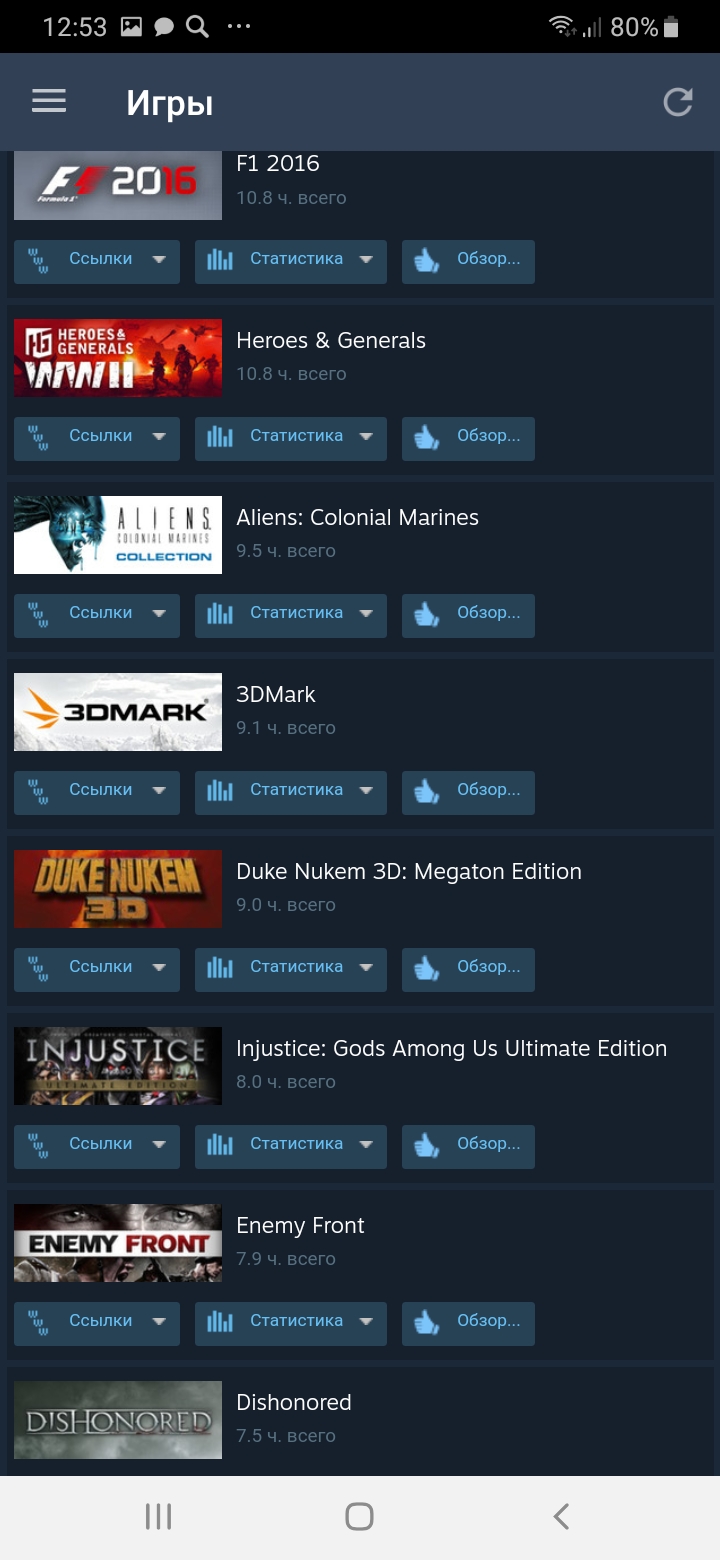Expand Ссылки dropdown for F1 2016
The width and height of the screenshot is (720, 1560).
[158, 260]
